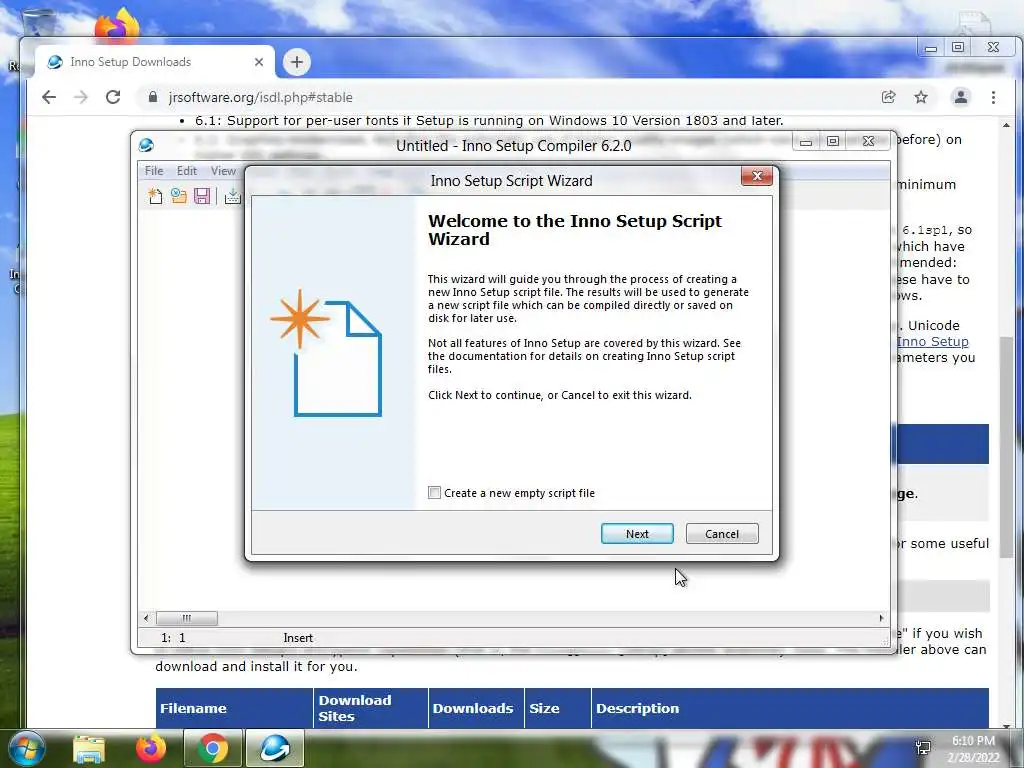Switch to Chrome in the taskbar

coord(212,748)
